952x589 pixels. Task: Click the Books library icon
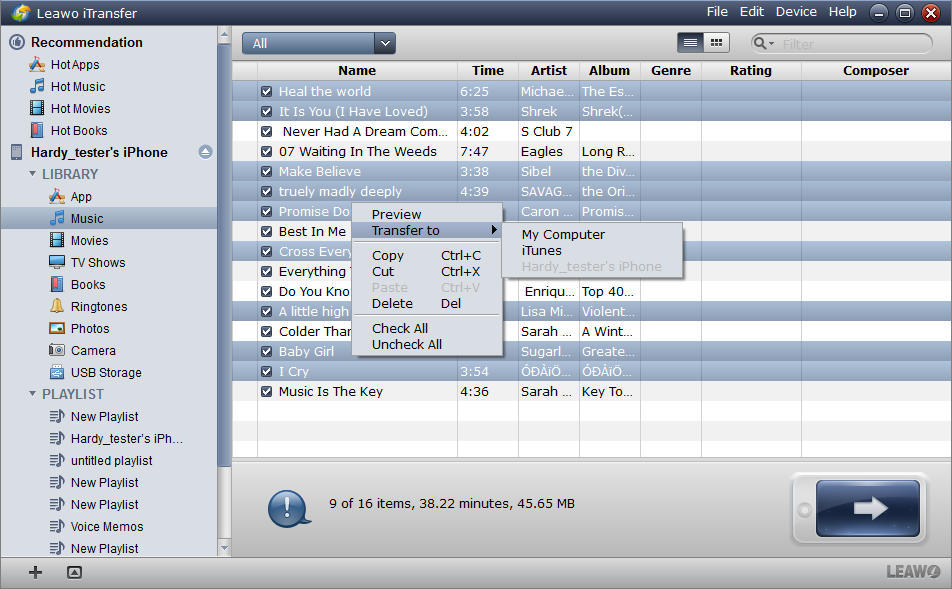coord(57,284)
